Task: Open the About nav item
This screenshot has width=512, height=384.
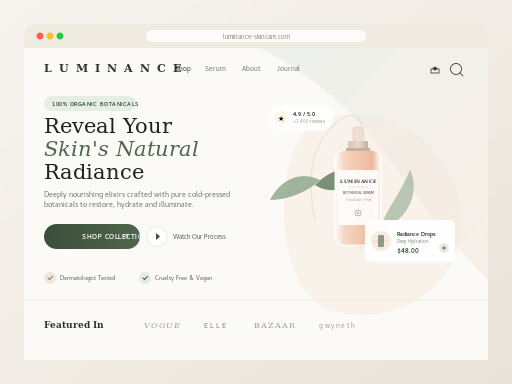Action: (x=251, y=69)
